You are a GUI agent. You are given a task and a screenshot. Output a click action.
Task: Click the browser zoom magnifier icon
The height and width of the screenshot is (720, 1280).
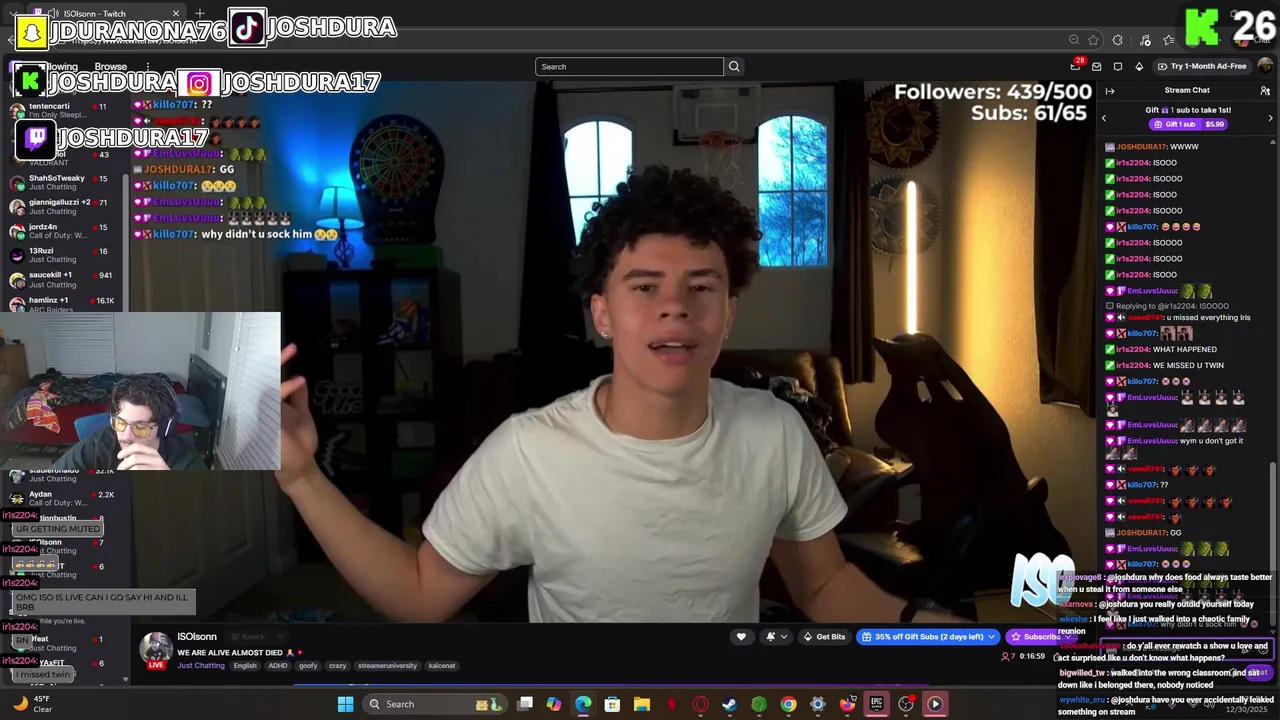point(1074,40)
